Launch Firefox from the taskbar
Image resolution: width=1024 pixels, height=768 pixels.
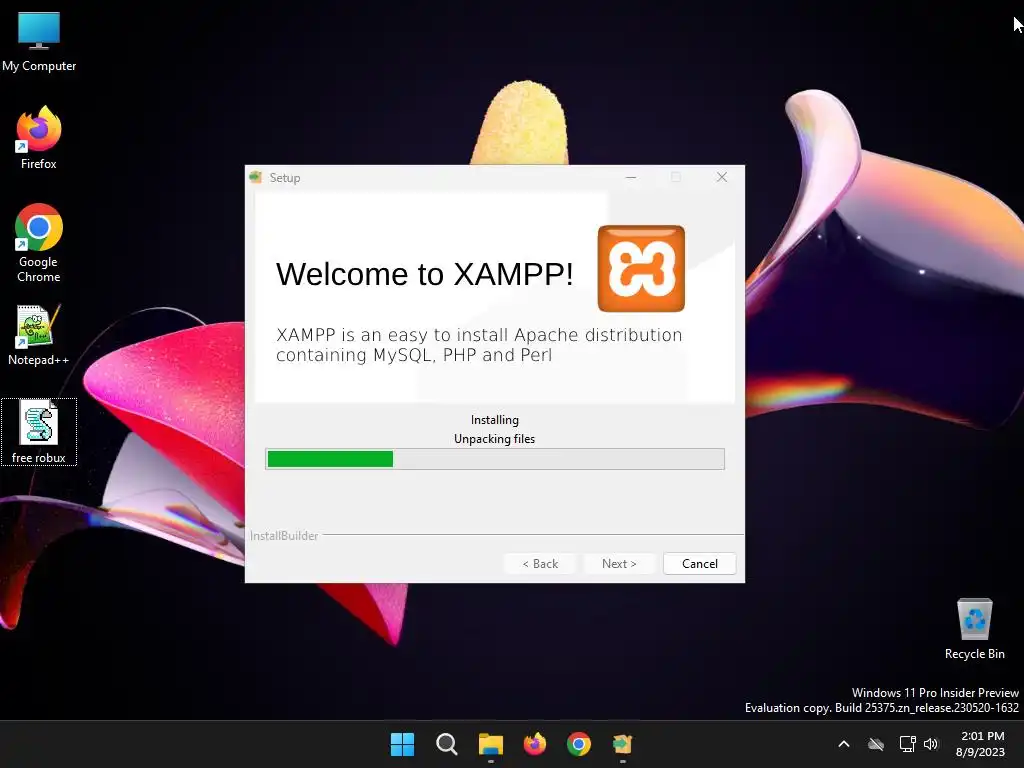coord(535,744)
